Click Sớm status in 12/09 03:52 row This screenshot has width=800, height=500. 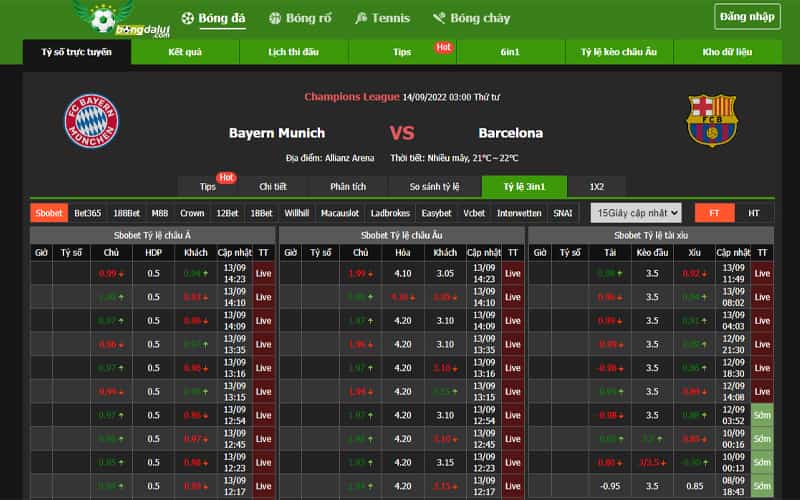762,415
